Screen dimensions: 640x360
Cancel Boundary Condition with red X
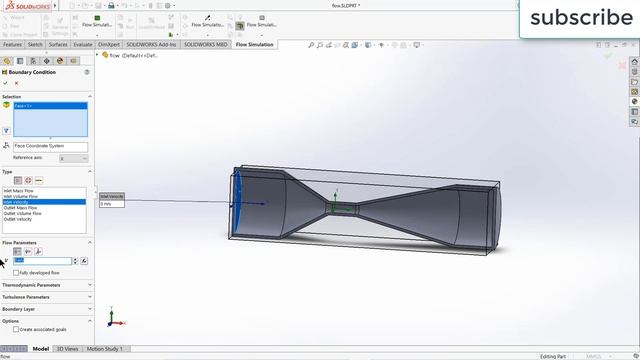16,83
